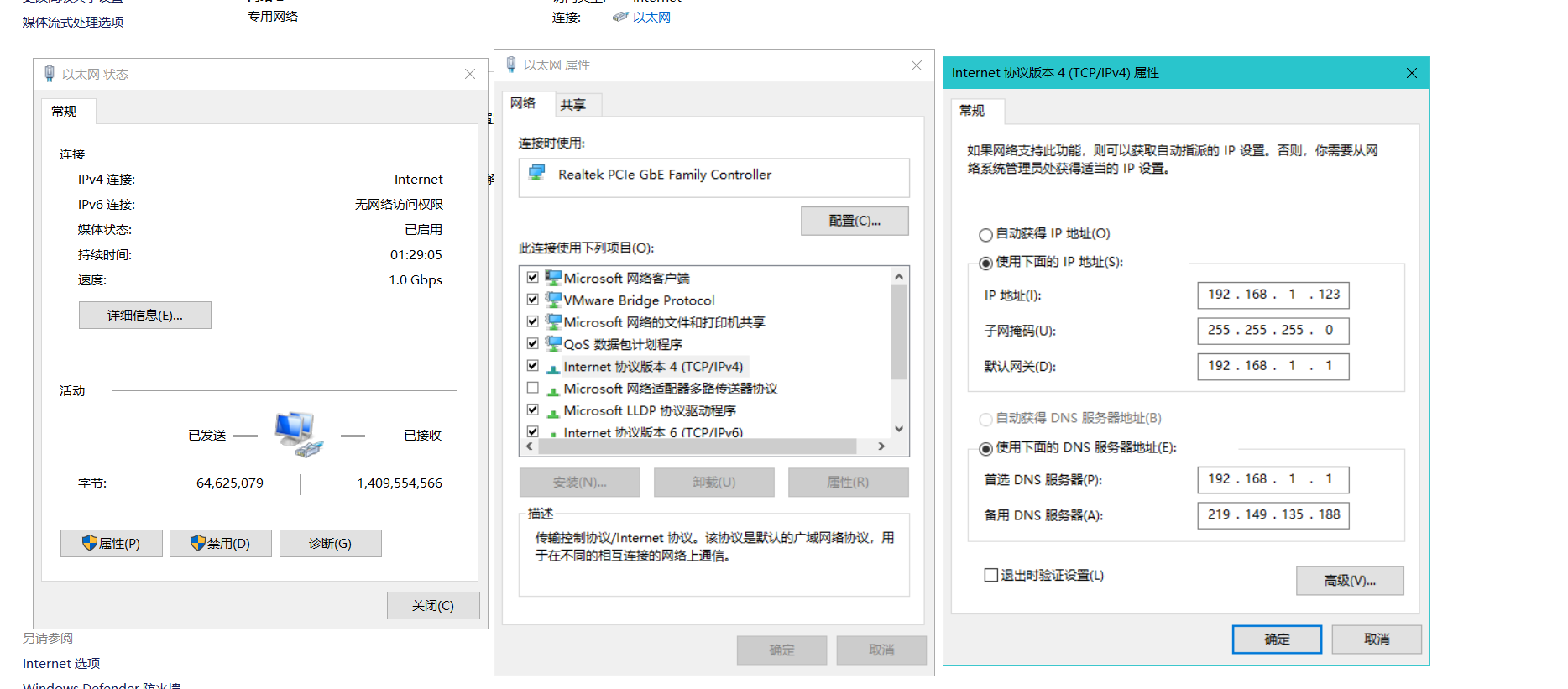Click the Microsoft 网络客户端 item icon
Screen dimensions: 1568x689
click(553, 278)
